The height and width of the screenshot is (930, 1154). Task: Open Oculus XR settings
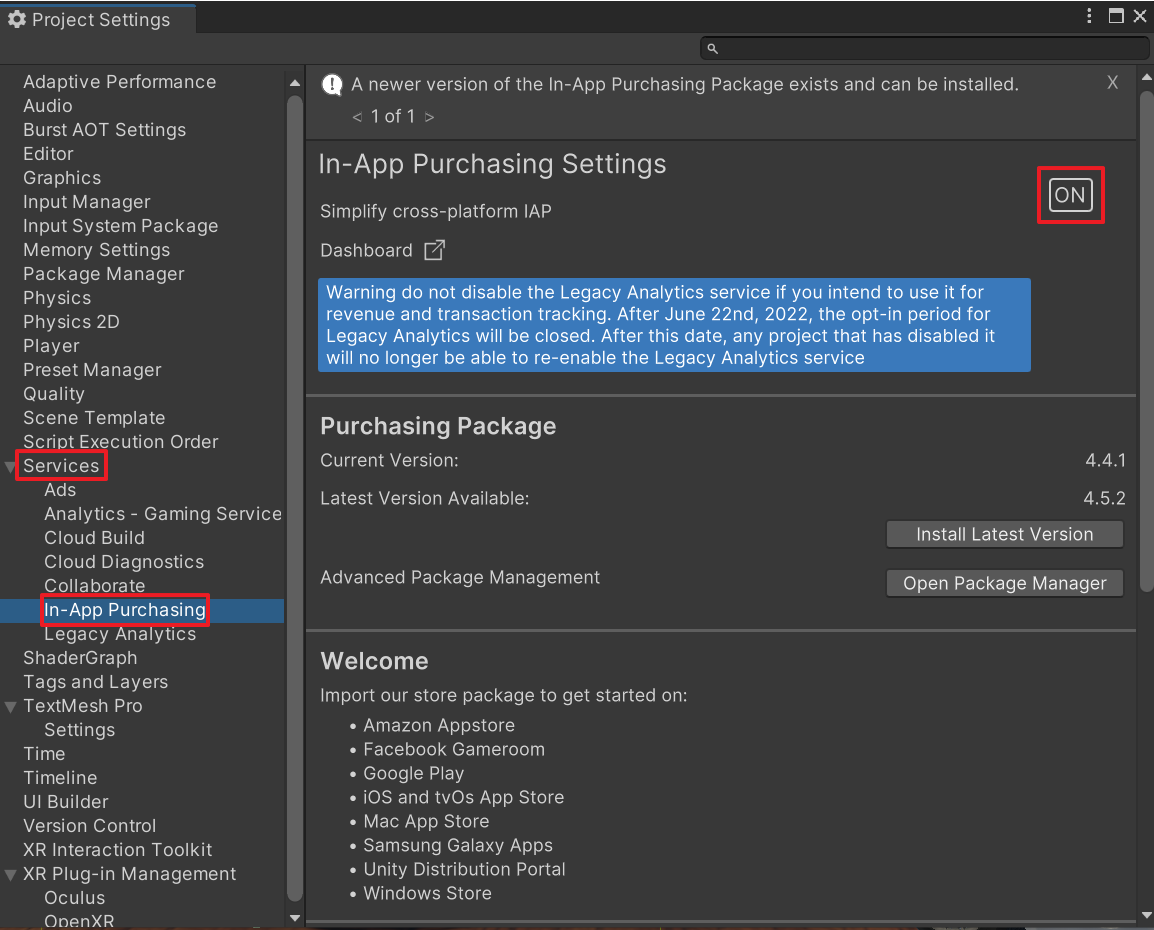click(74, 898)
